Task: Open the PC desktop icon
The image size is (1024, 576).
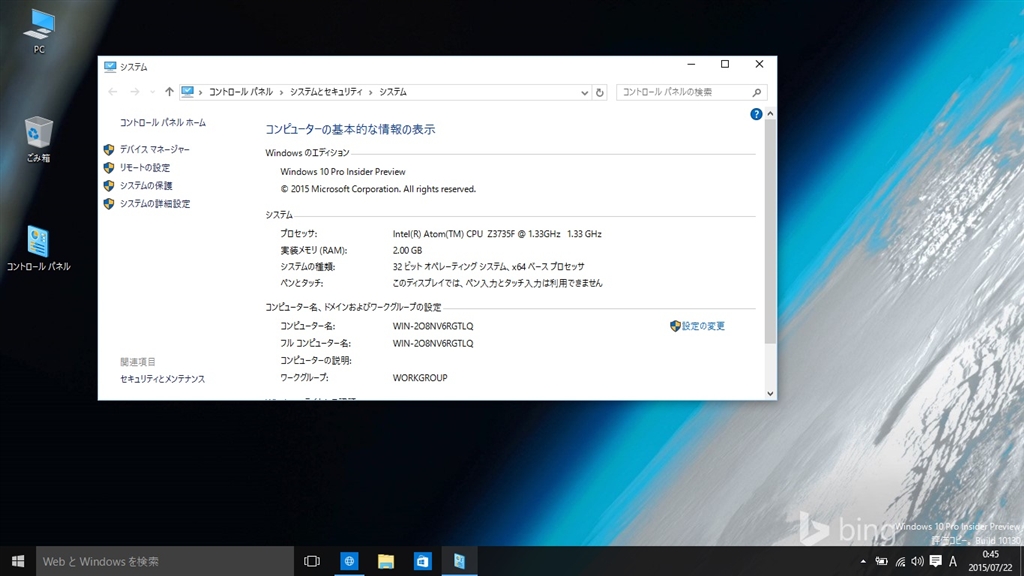Action: [x=39, y=31]
